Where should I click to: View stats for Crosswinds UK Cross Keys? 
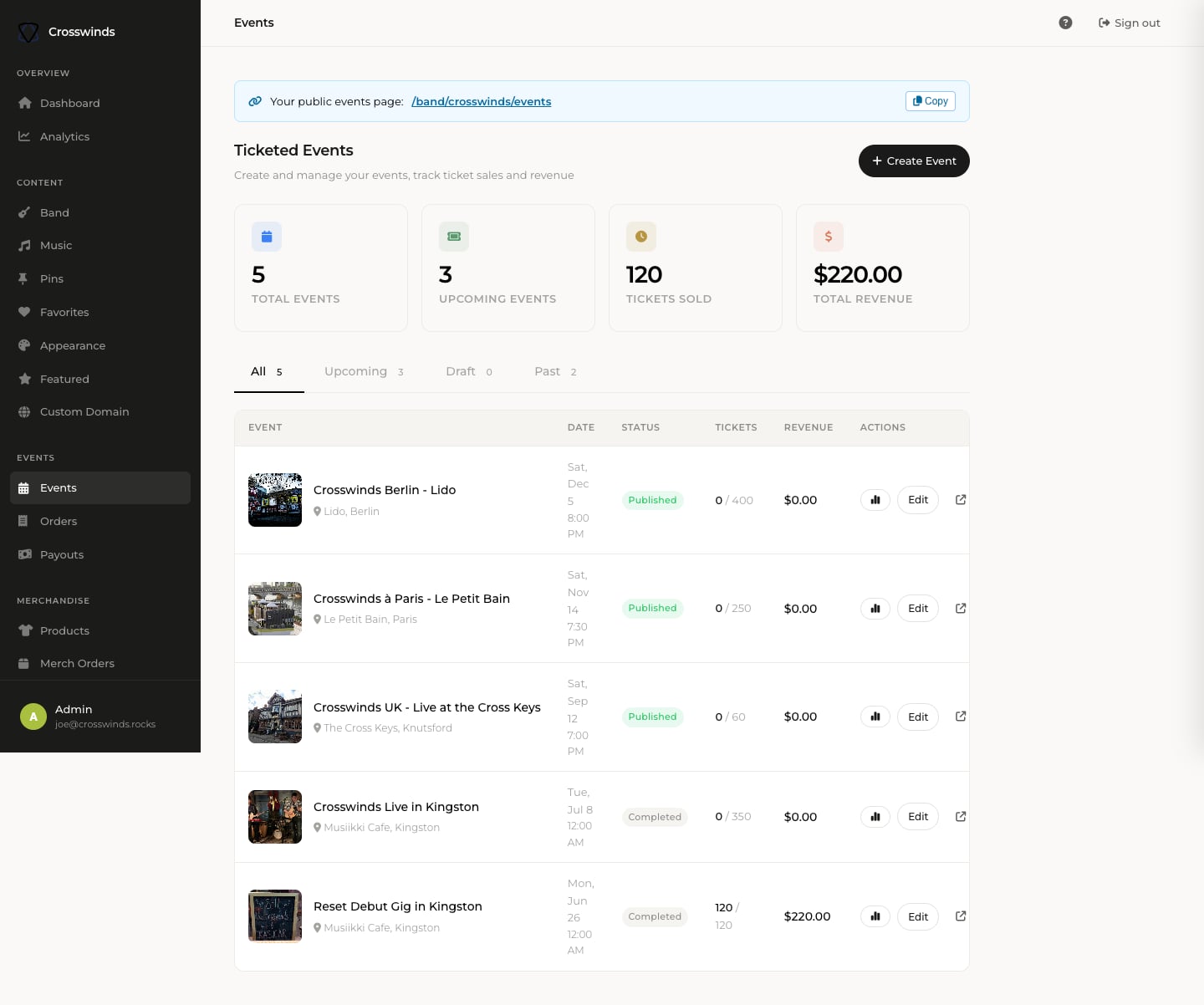(875, 717)
